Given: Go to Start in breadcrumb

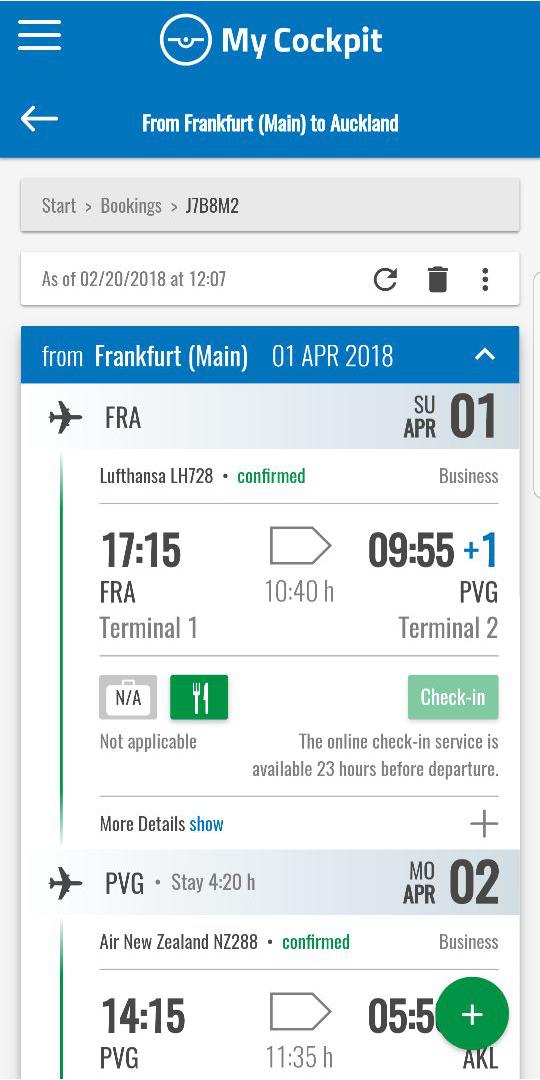Looking at the screenshot, I should tap(59, 205).
